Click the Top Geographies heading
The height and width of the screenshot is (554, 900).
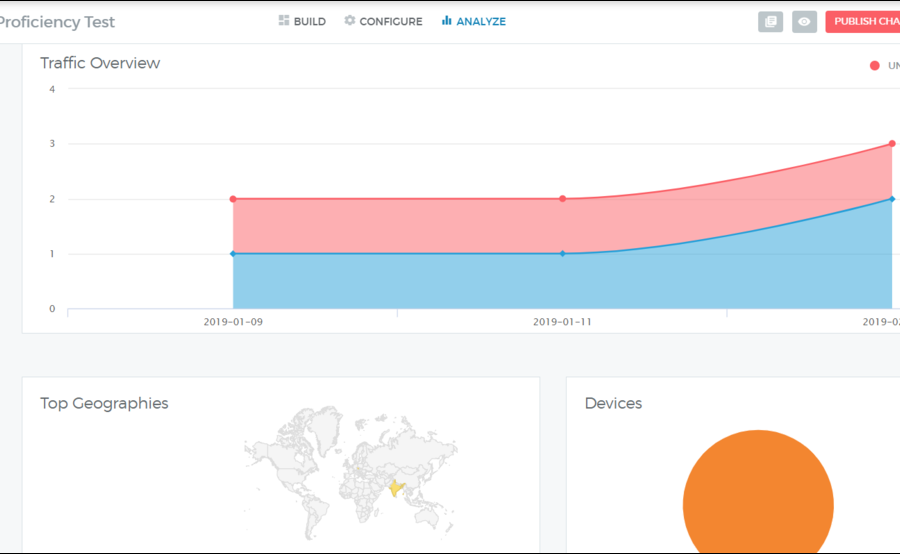(x=104, y=404)
